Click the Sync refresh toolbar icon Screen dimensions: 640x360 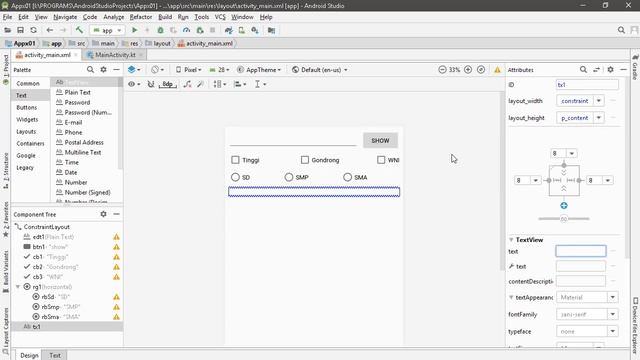(33, 30)
